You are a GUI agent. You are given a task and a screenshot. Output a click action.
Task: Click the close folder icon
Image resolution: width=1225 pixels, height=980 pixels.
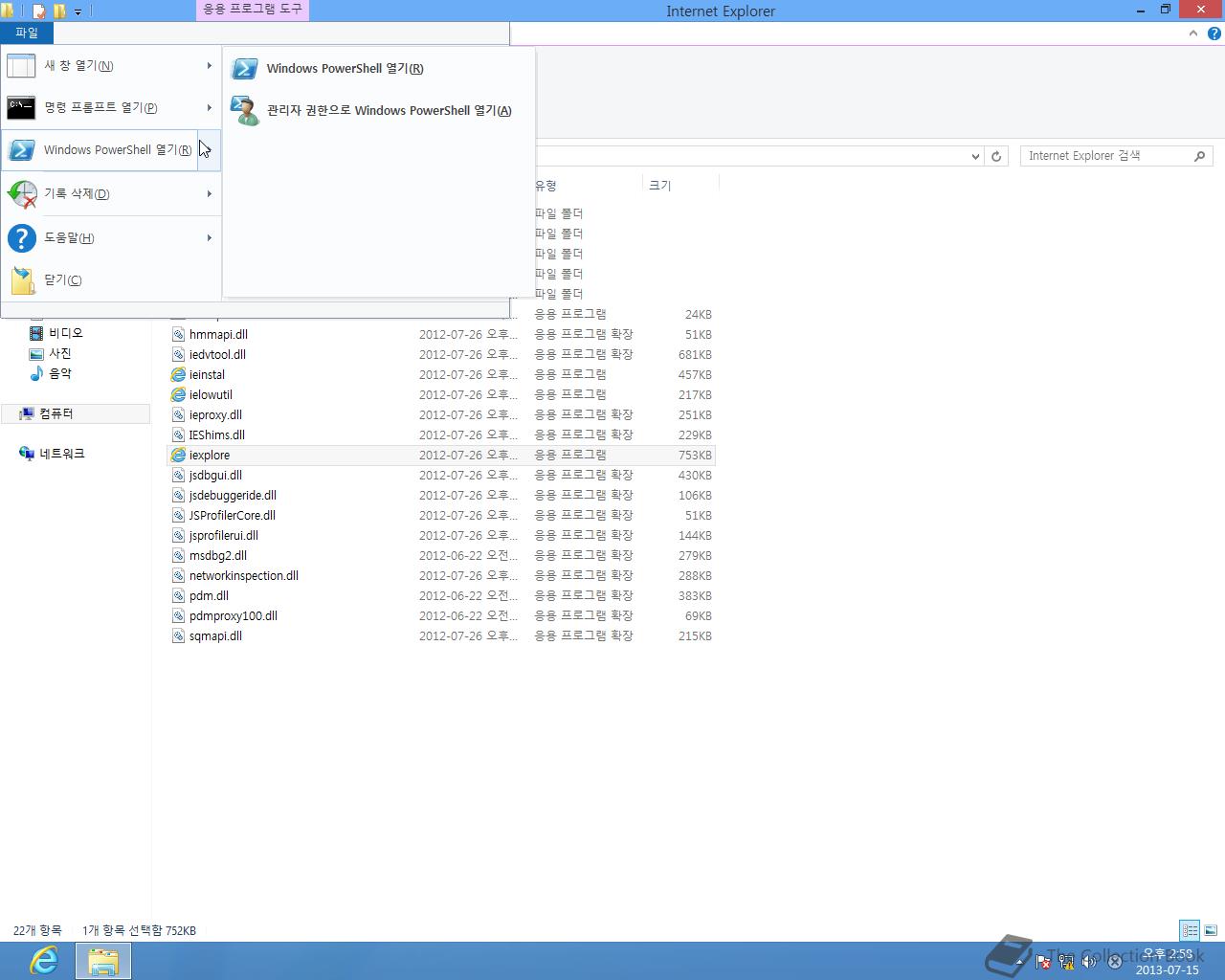coord(23,280)
